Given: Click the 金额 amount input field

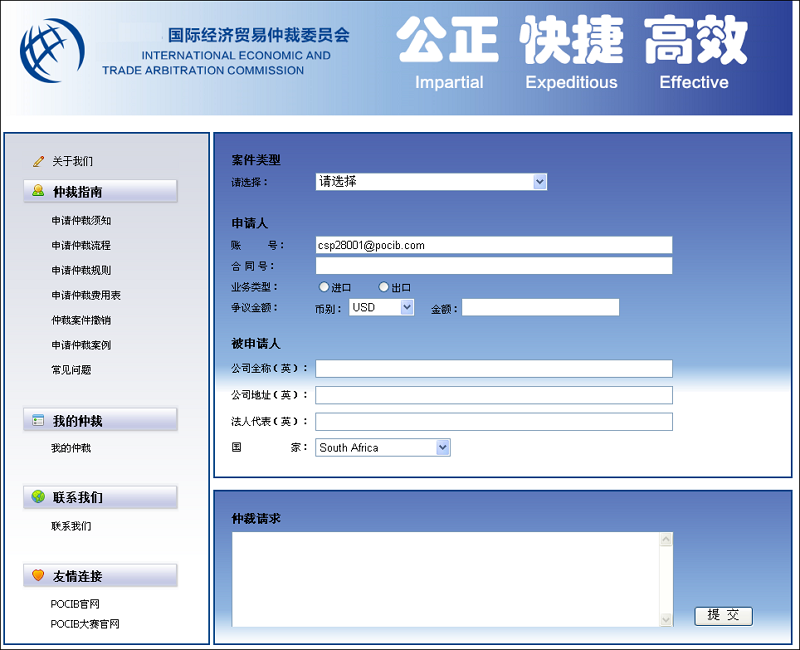Looking at the screenshot, I should click(x=540, y=308).
